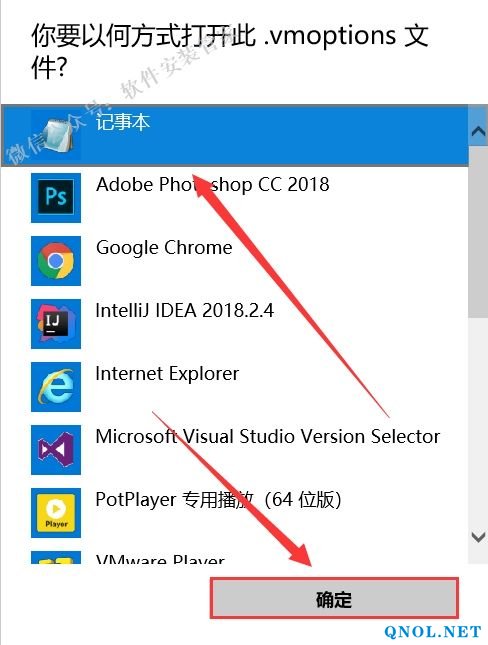The width and height of the screenshot is (488, 645).
Task: Select Microsoft Visual Studio Version Selector
Action: tap(235, 450)
